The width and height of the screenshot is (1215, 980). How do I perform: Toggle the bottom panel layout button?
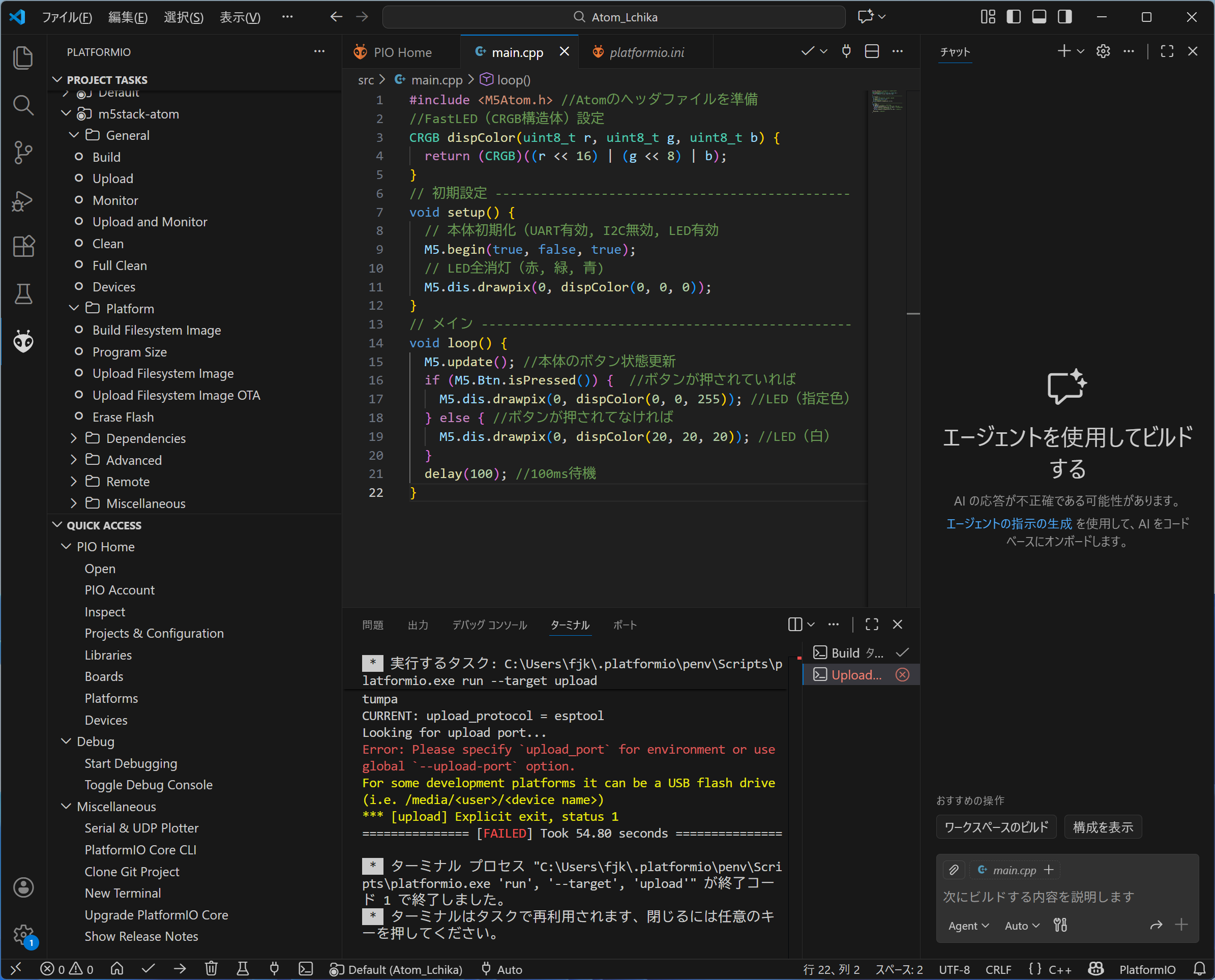(x=1039, y=17)
